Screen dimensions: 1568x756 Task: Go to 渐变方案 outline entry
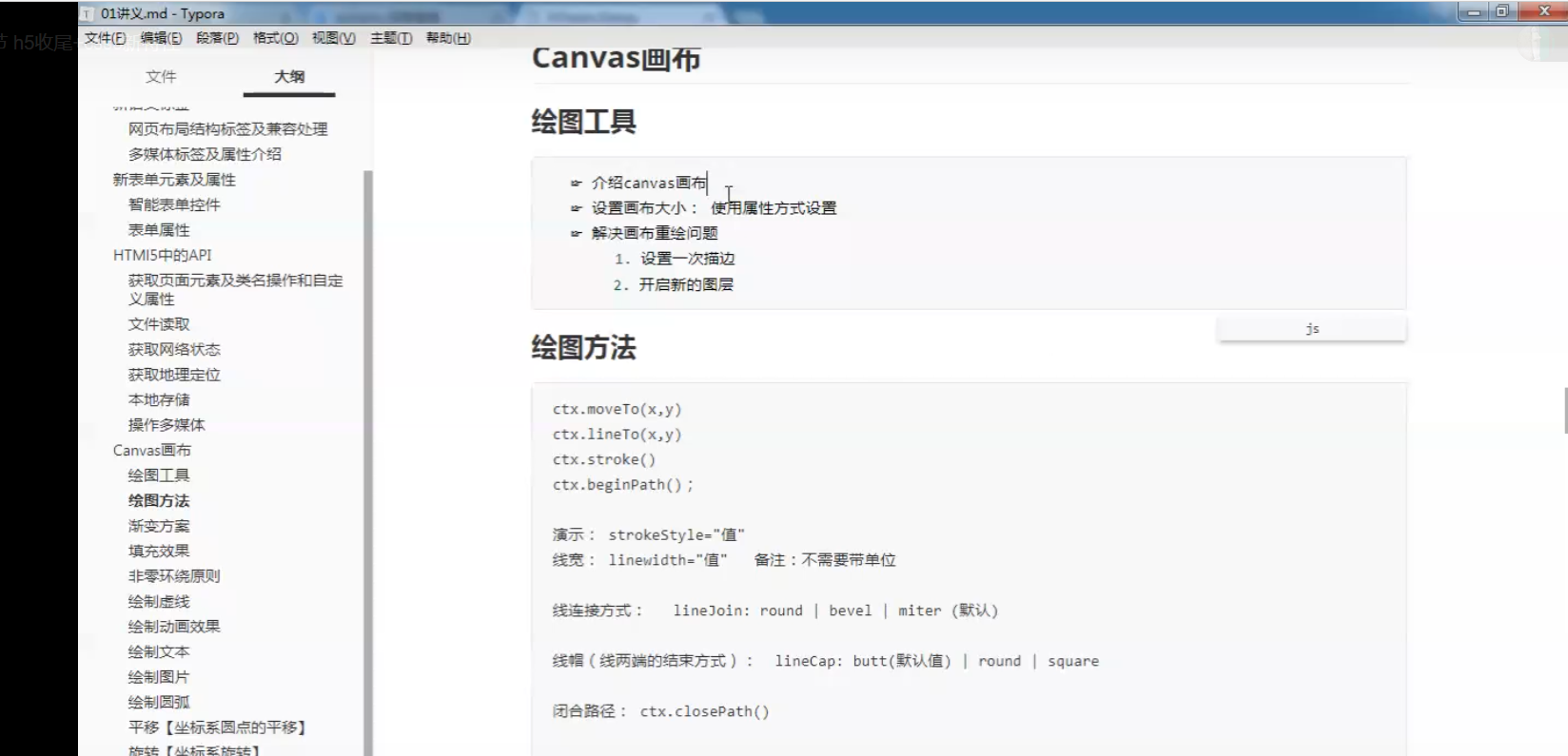pos(159,526)
